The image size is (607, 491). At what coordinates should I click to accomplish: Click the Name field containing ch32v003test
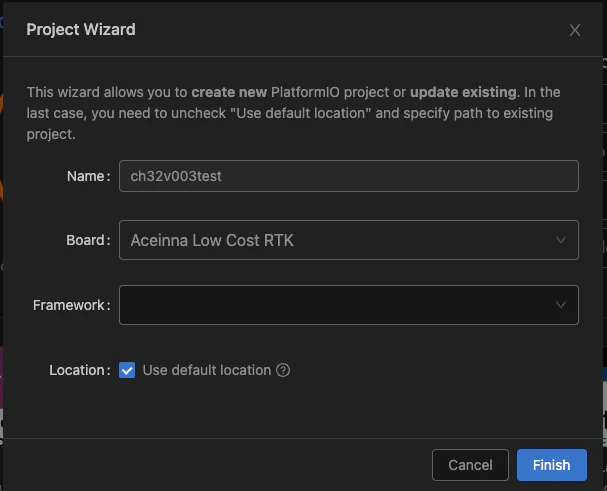(349, 176)
